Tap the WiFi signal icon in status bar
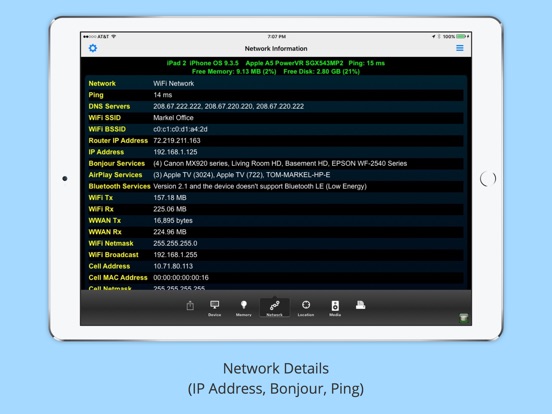 coord(113,36)
